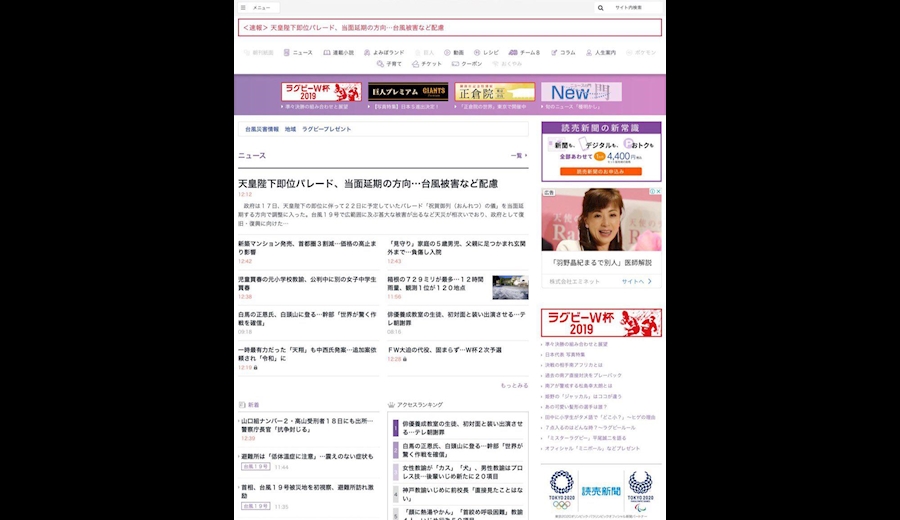Open the ニュース section in navigation
Image resolution: width=900 pixels, height=520 pixels.
point(298,52)
